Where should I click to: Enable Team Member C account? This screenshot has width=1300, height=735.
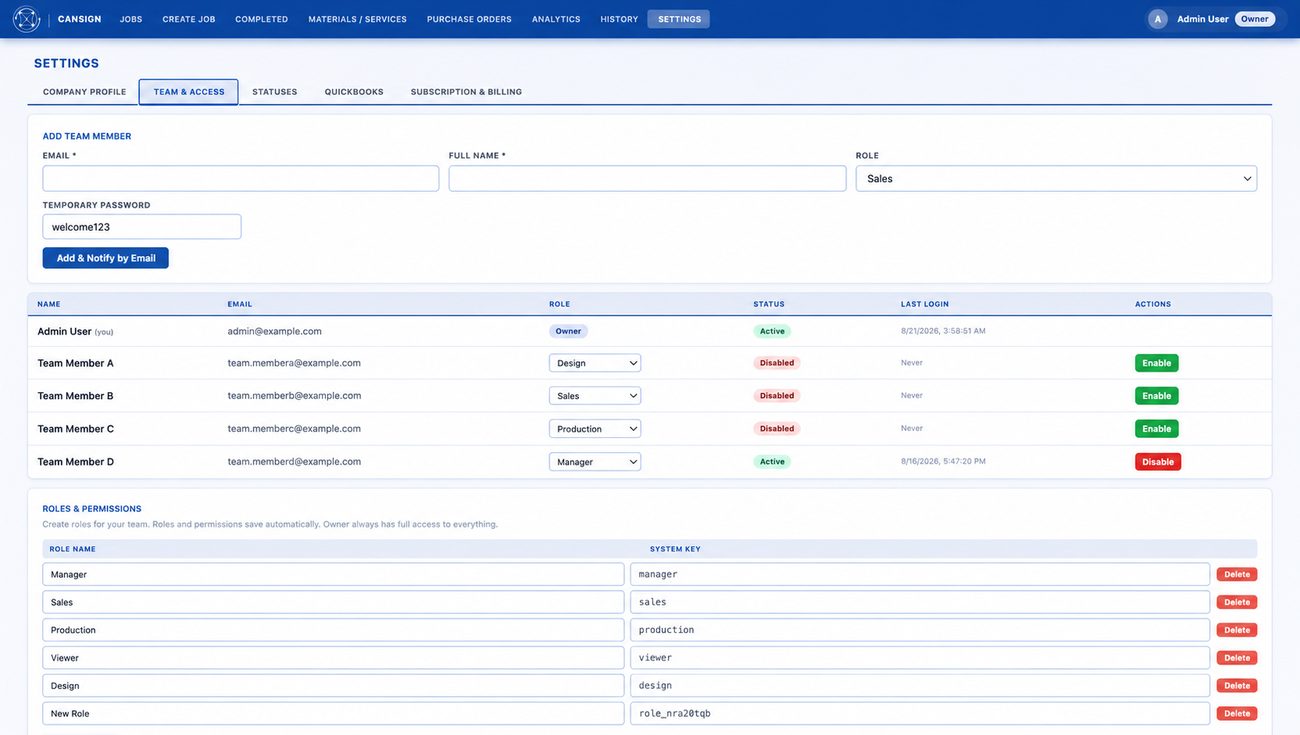pyautogui.click(x=1157, y=429)
